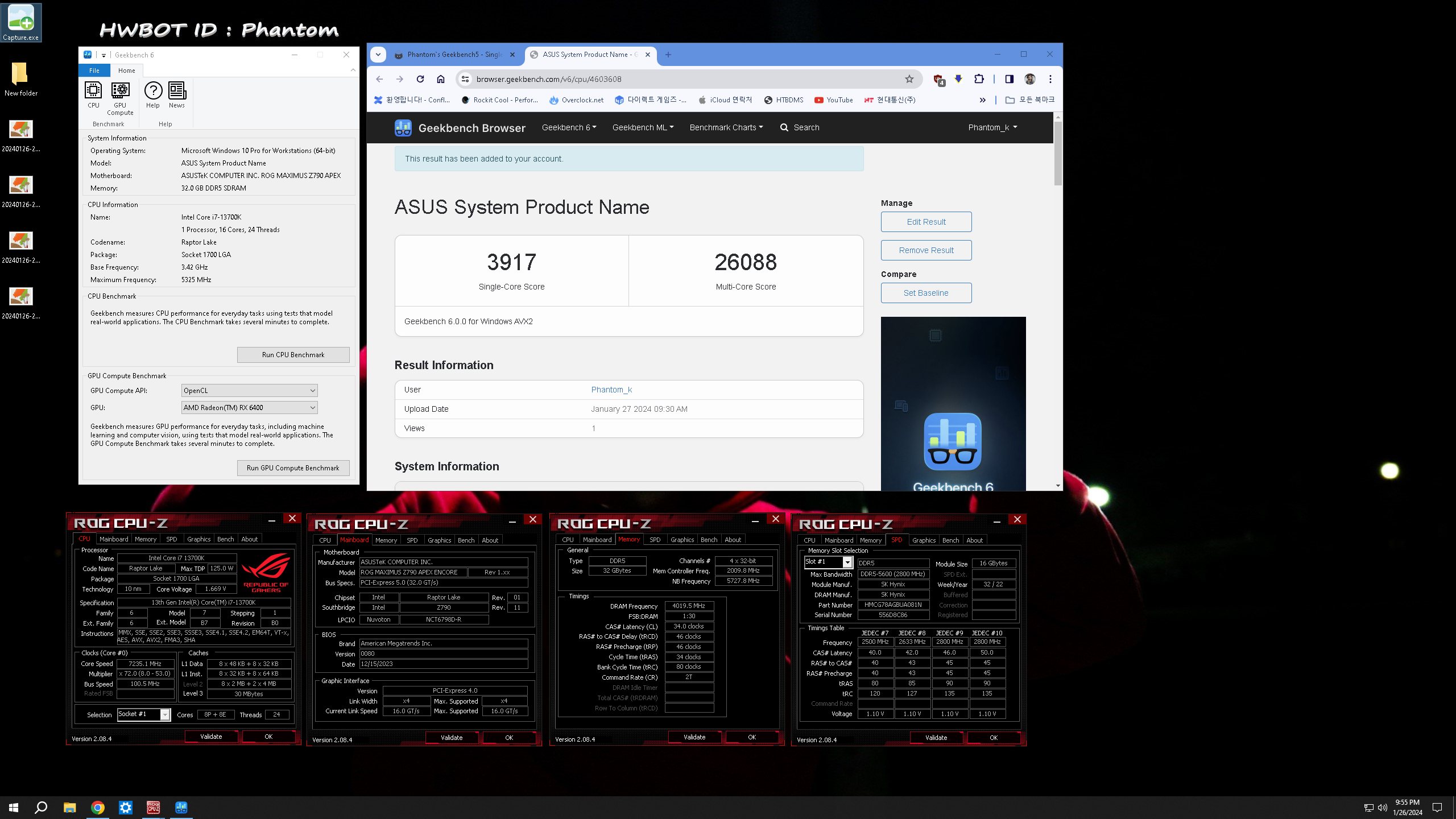Viewport: 1456px width, 819px height.
Task: Click Run CPU Benchmark button
Action: (x=293, y=354)
